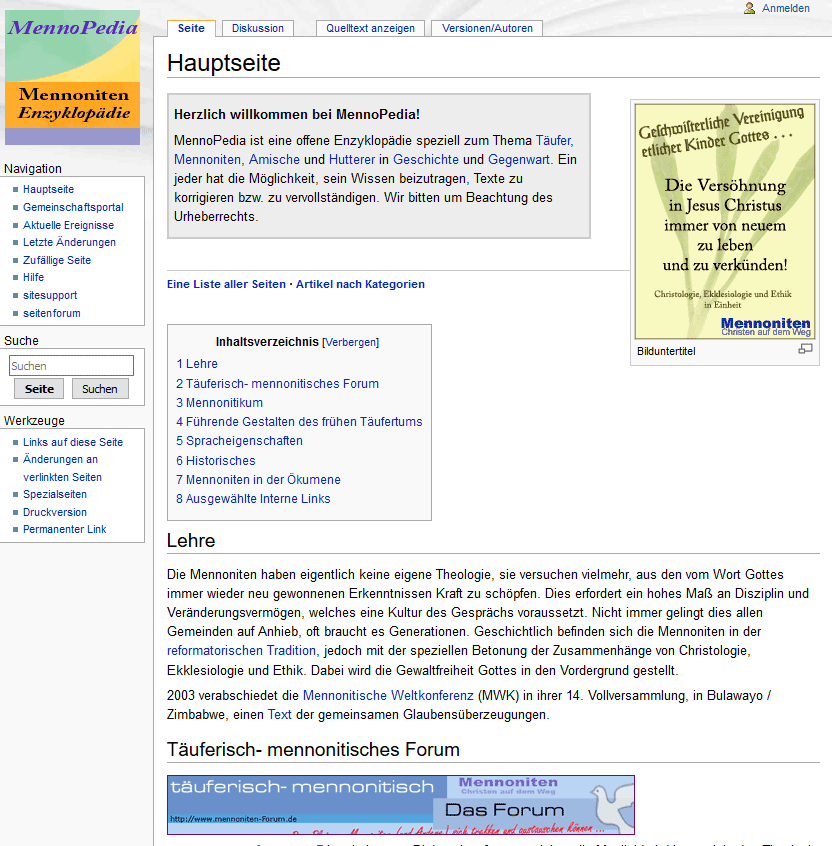The height and width of the screenshot is (846, 832).
Task: Click the Suchen button
Action: click(100, 388)
